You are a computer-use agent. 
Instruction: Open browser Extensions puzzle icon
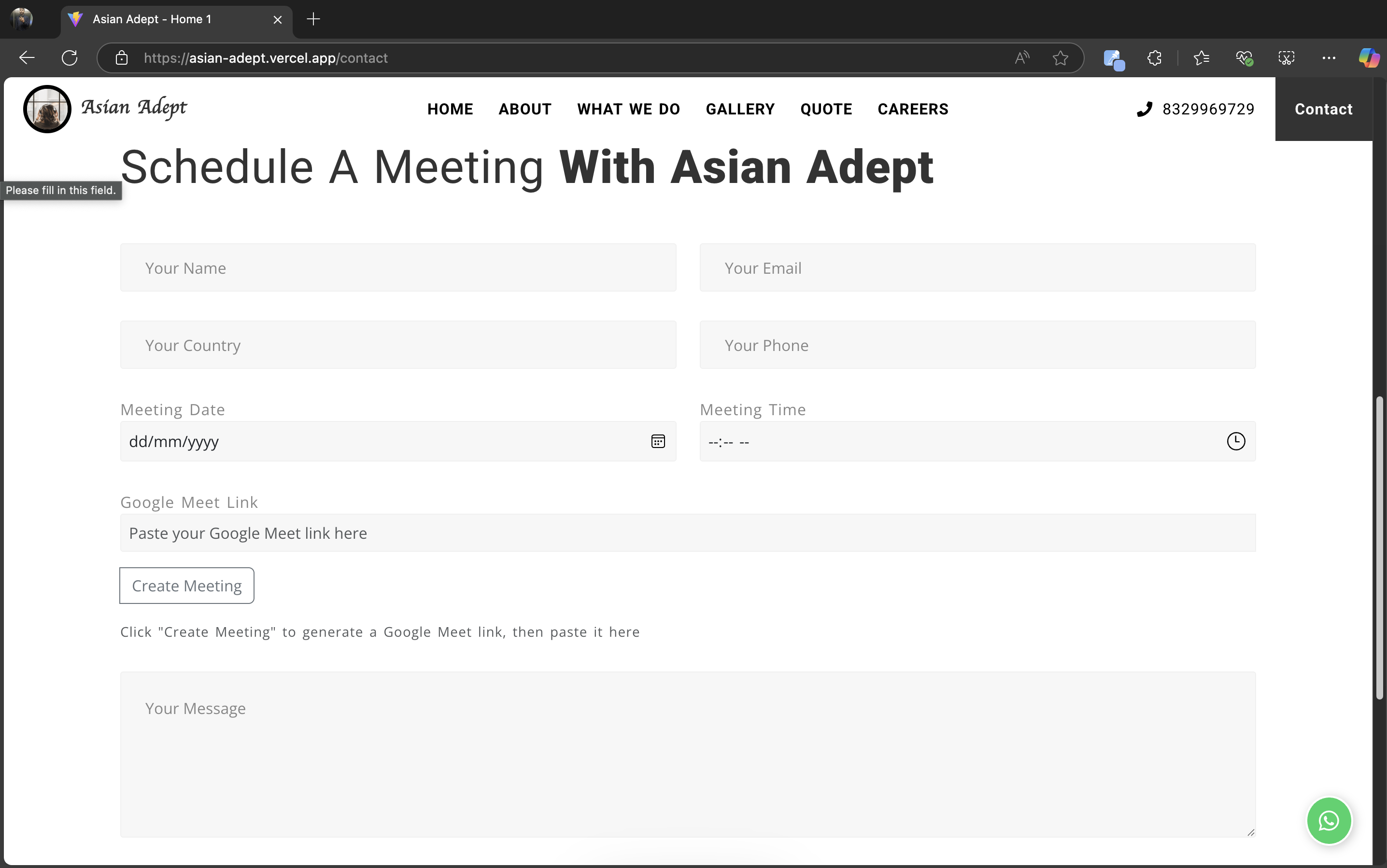coord(1154,58)
